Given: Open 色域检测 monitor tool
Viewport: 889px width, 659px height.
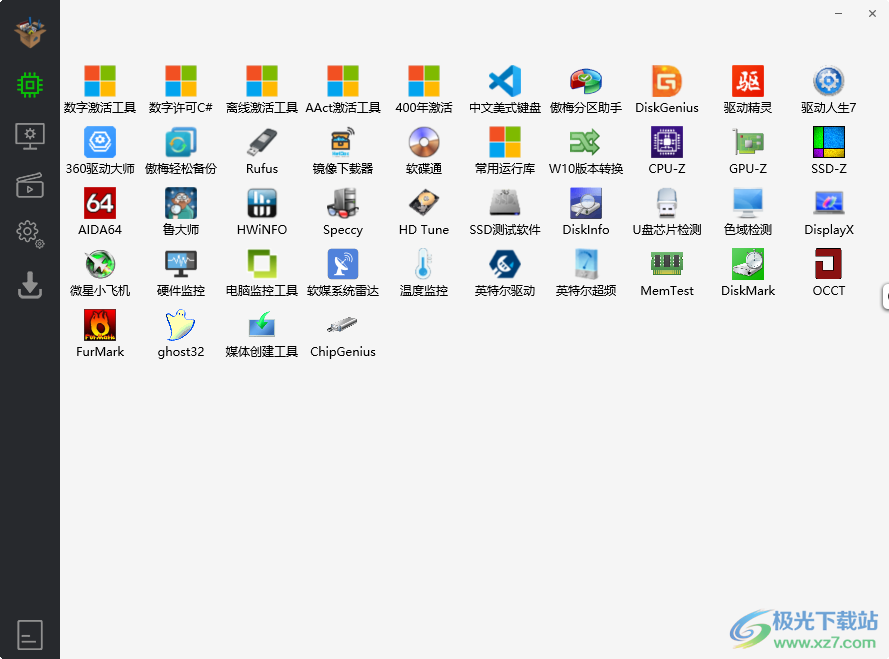Looking at the screenshot, I should 748,203.
